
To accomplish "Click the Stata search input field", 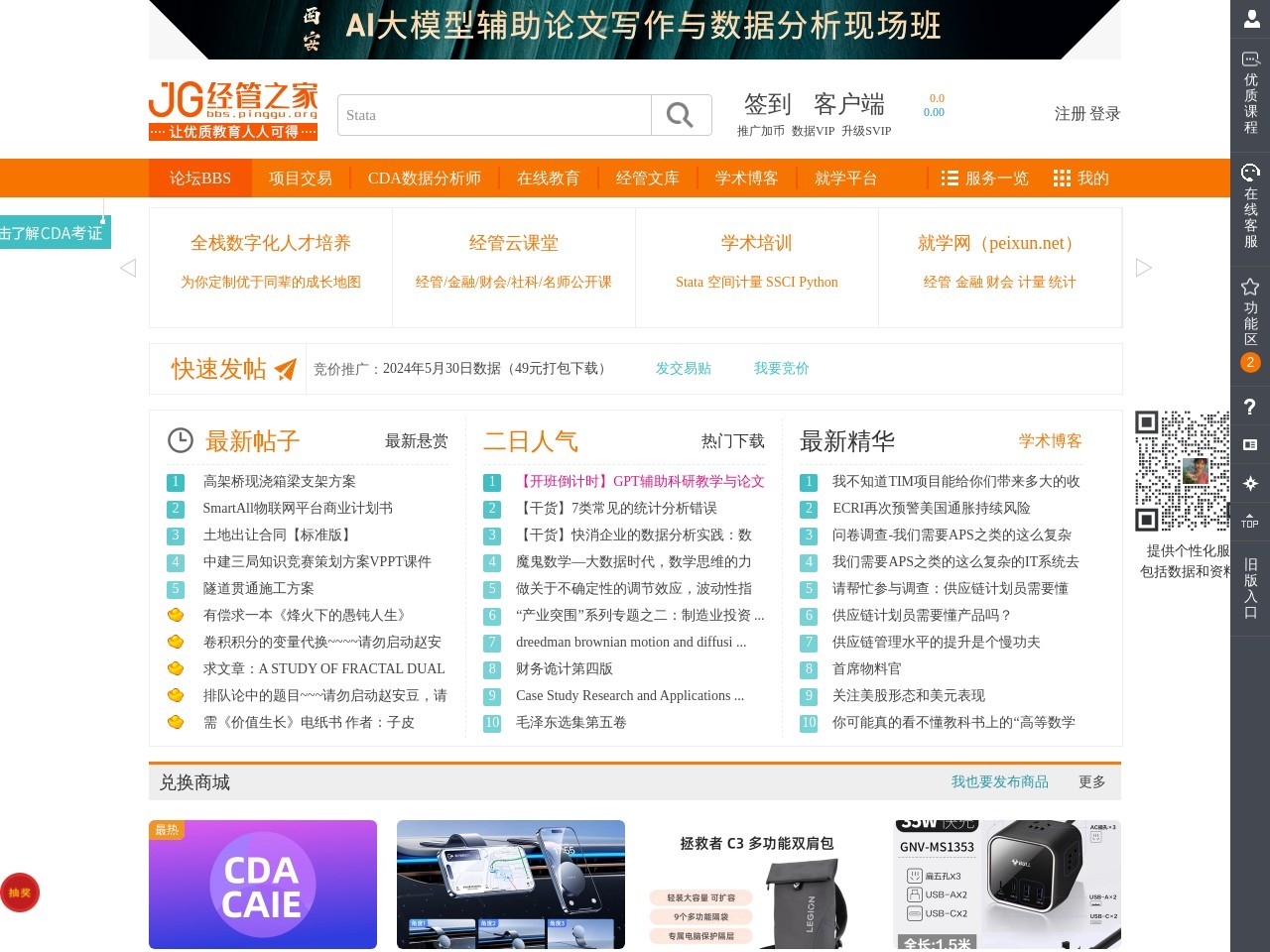I will (494, 115).
